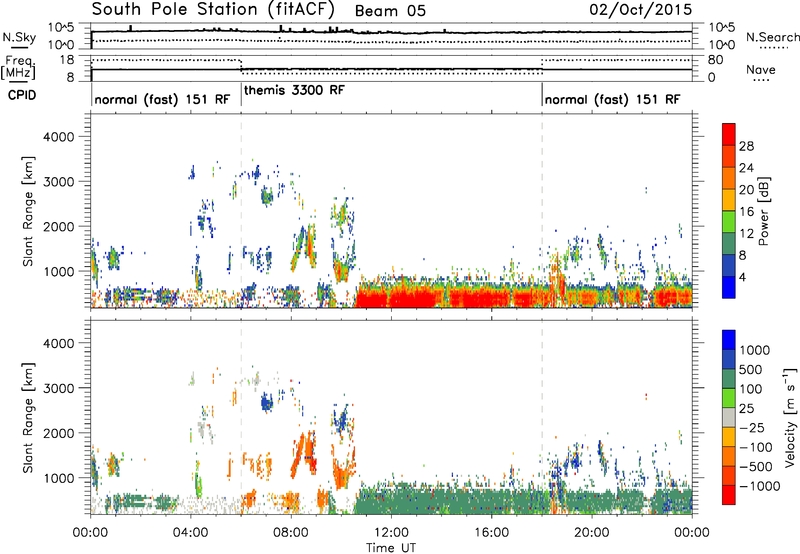Click the 'Time UT' axis title

(x=391, y=547)
